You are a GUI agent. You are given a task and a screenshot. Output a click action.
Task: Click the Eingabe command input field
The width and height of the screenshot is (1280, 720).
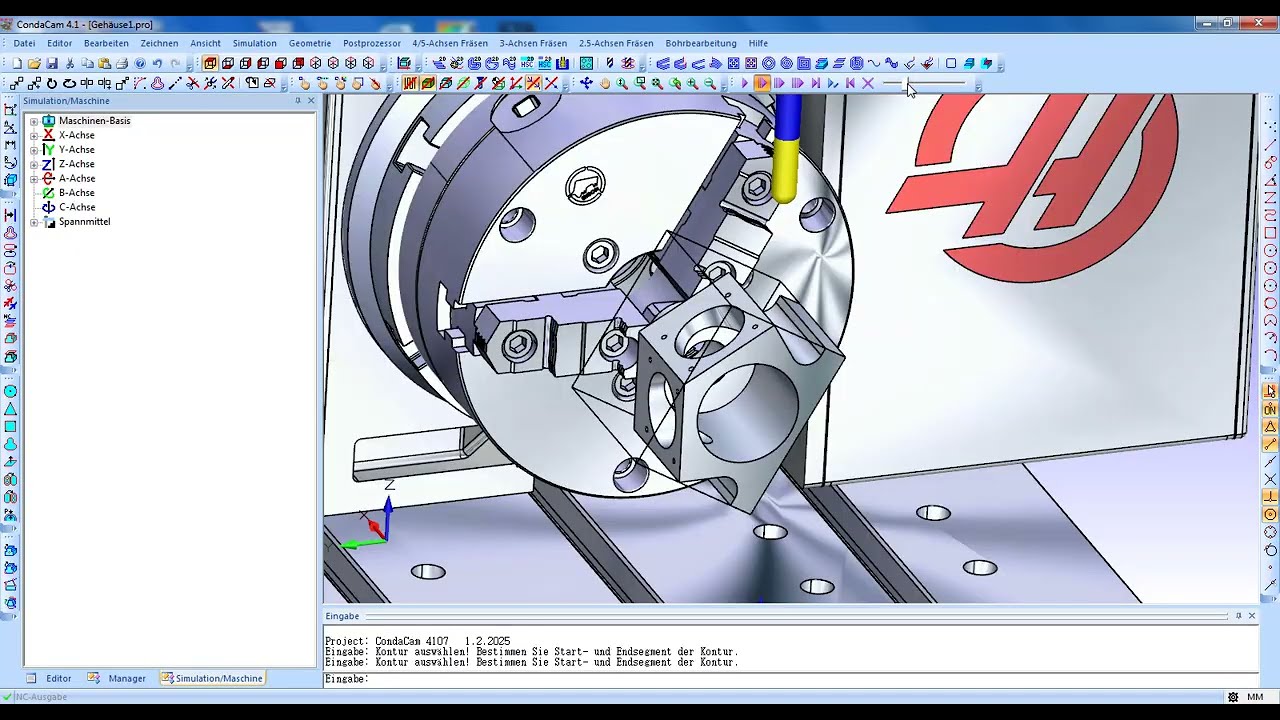click(x=790, y=679)
